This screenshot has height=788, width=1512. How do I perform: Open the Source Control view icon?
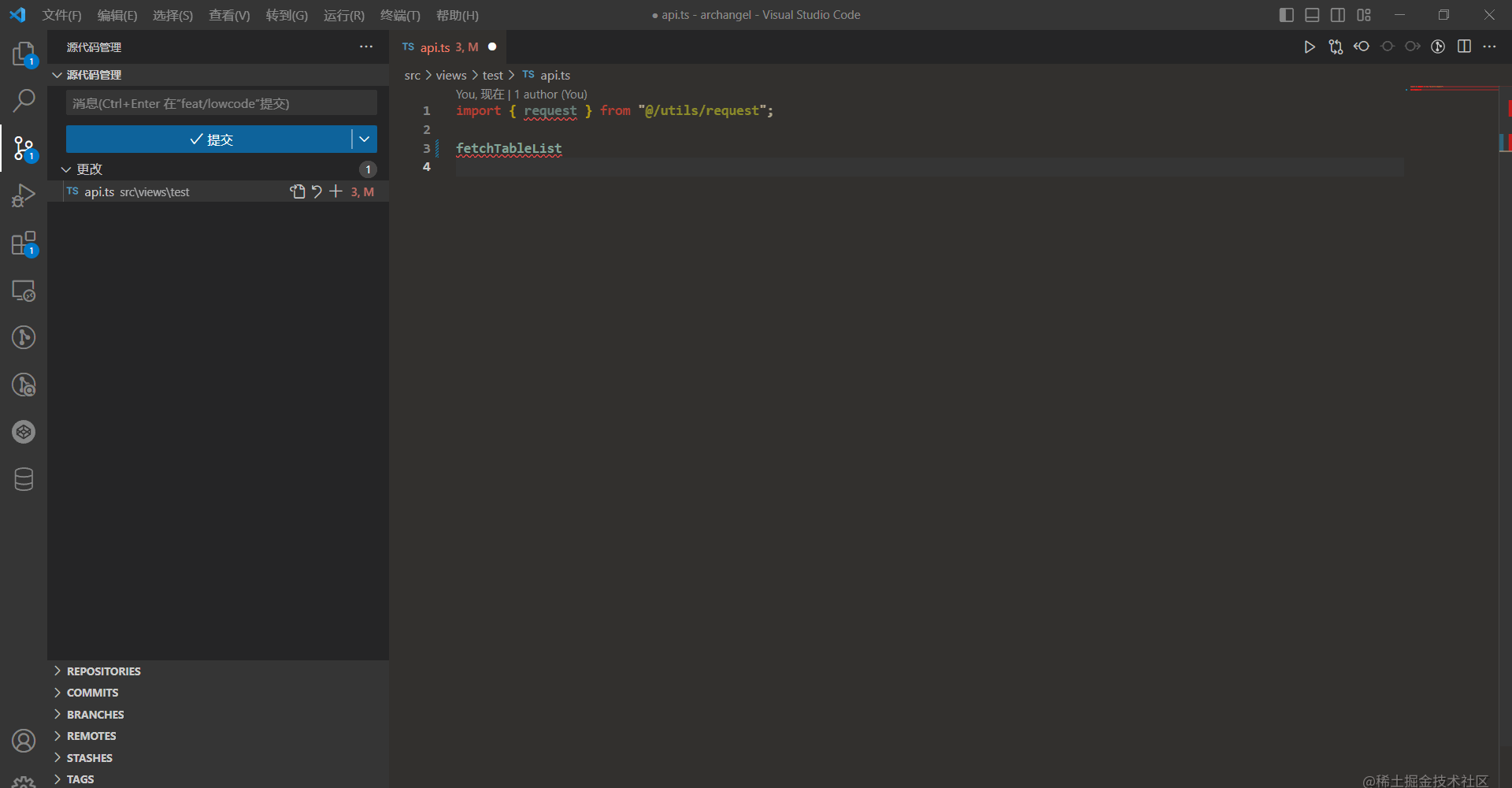click(x=24, y=148)
